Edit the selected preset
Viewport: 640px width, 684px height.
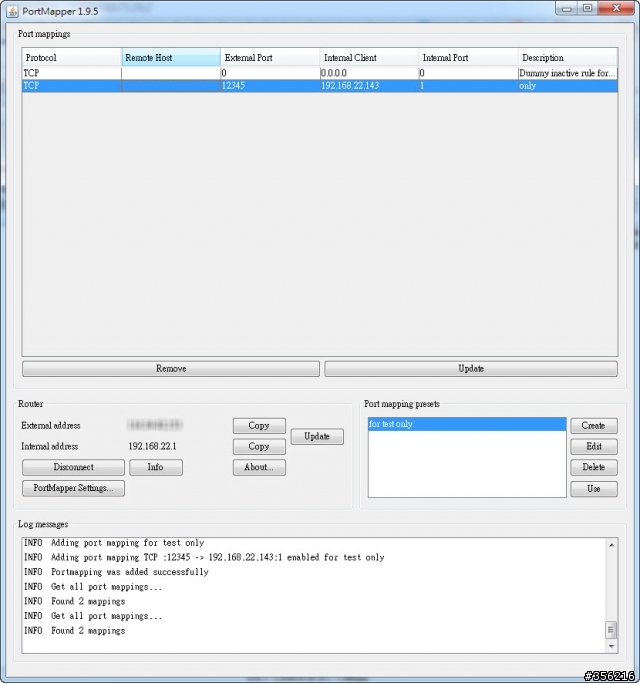point(594,447)
